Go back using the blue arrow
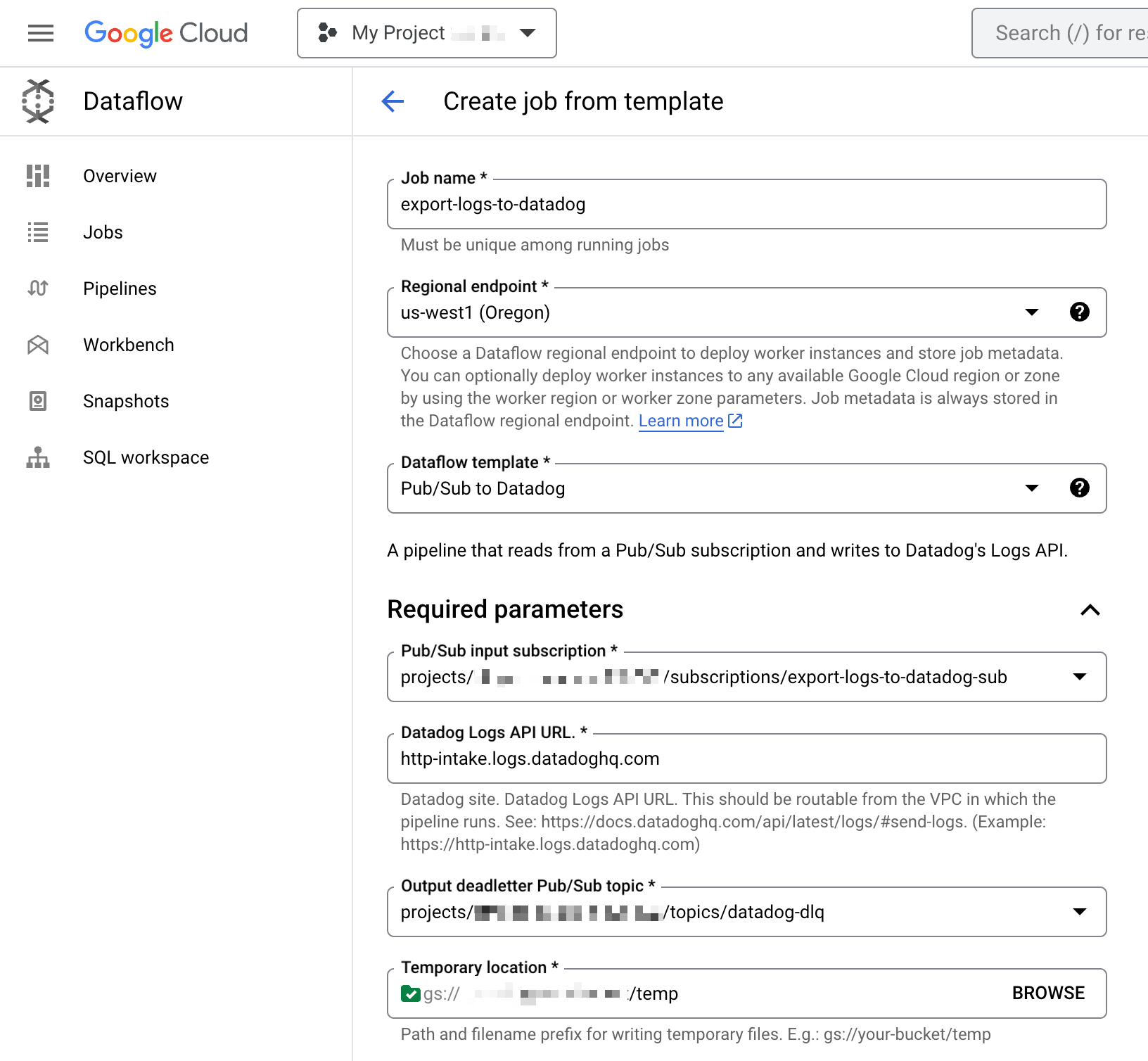1148x1061 pixels. click(x=393, y=101)
